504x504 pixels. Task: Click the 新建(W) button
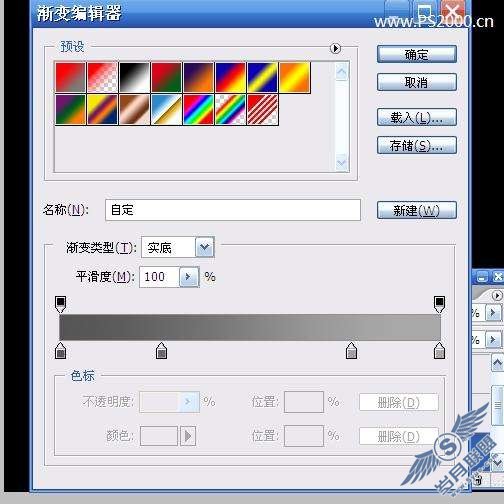(x=417, y=210)
